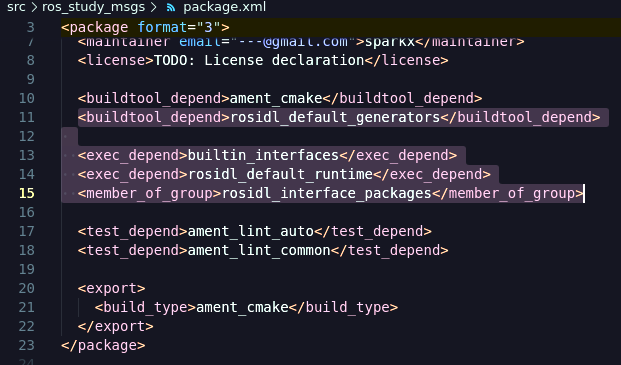Click line number 23 in the gutter

pyautogui.click(x=27, y=345)
